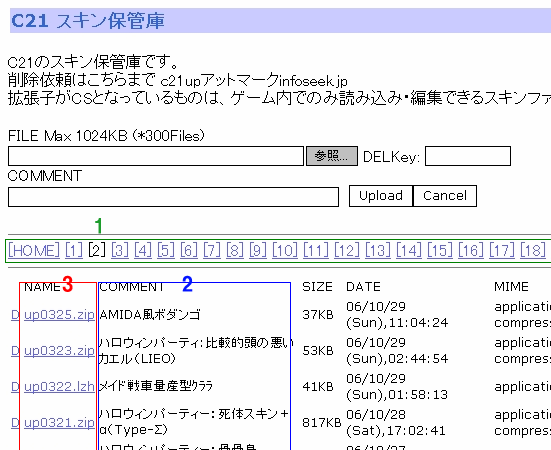Open the 参照 file browse button
The width and height of the screenshot is (551, 450).
[332, 156]
